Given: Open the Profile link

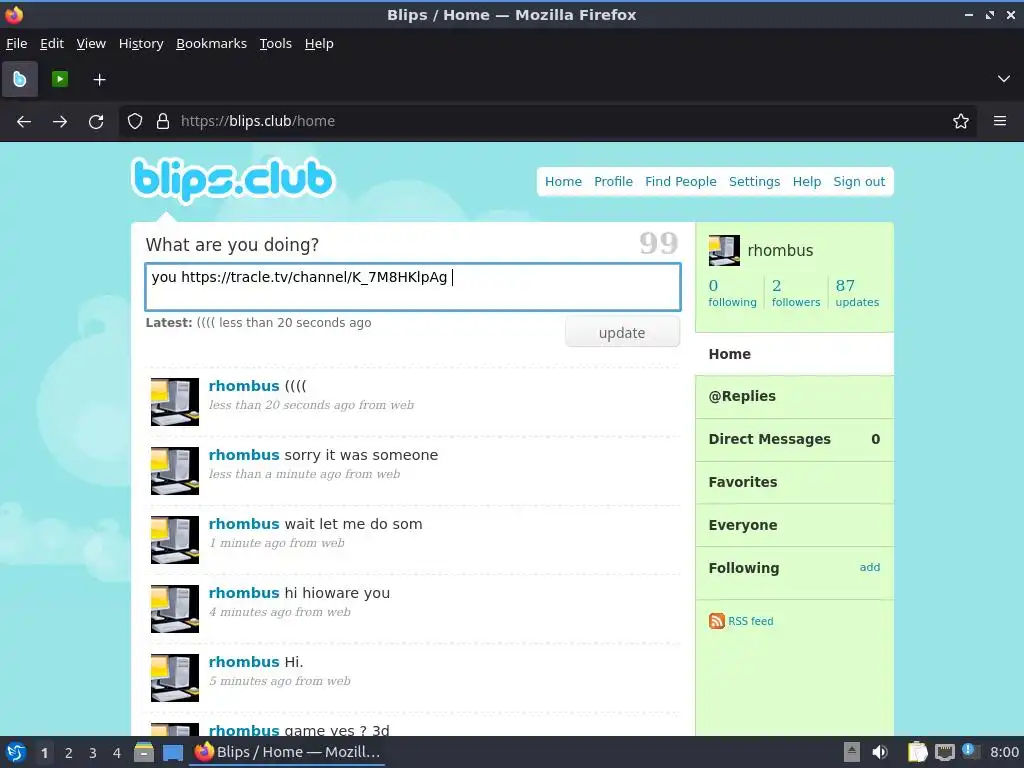Looking at the screenshot, I should [x=613, y=182].
